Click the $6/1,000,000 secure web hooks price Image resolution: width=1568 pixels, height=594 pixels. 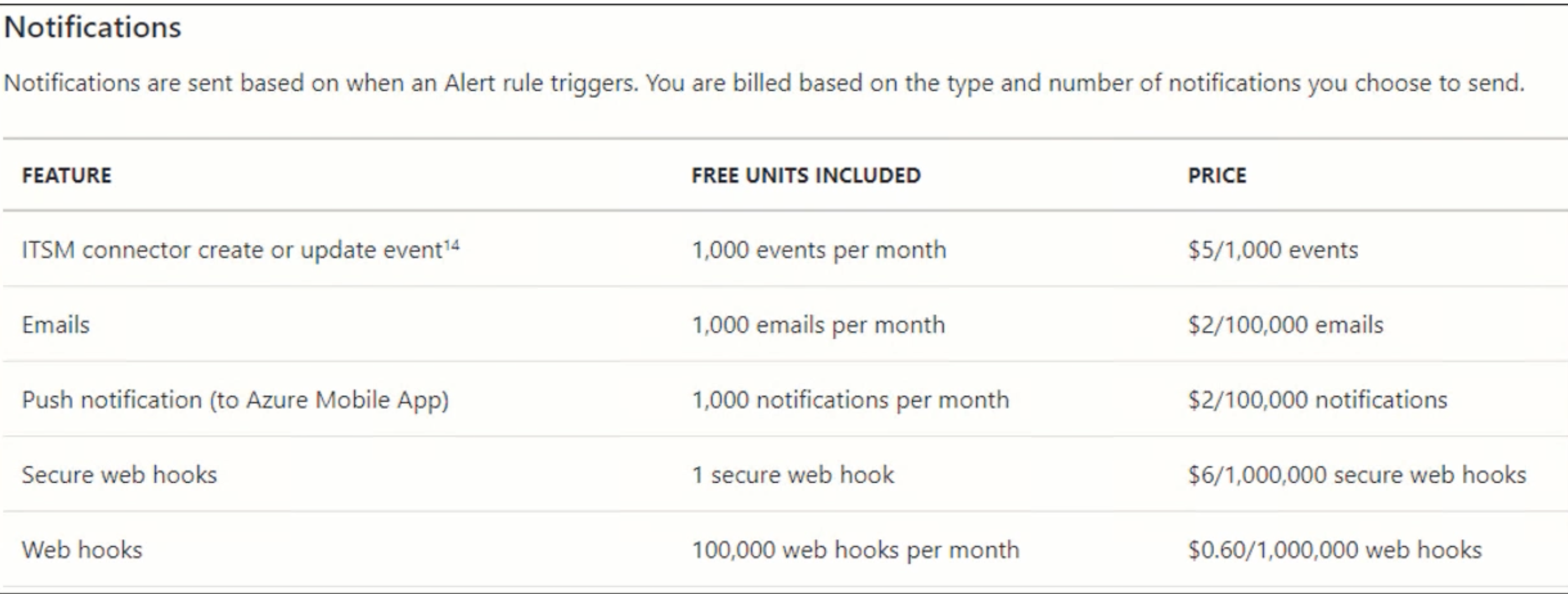(x=1357, y=475)
